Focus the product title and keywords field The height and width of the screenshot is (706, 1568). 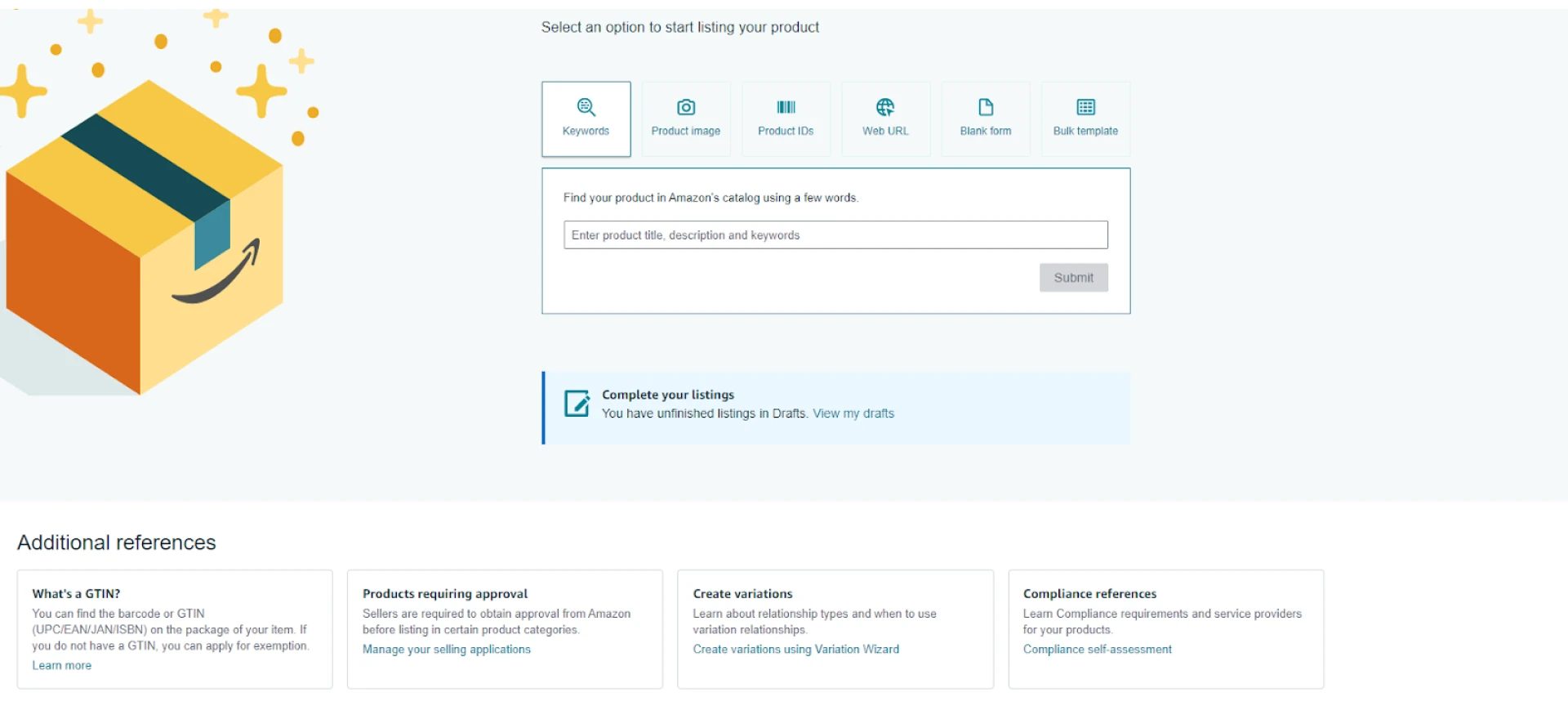tap(835, 235)
